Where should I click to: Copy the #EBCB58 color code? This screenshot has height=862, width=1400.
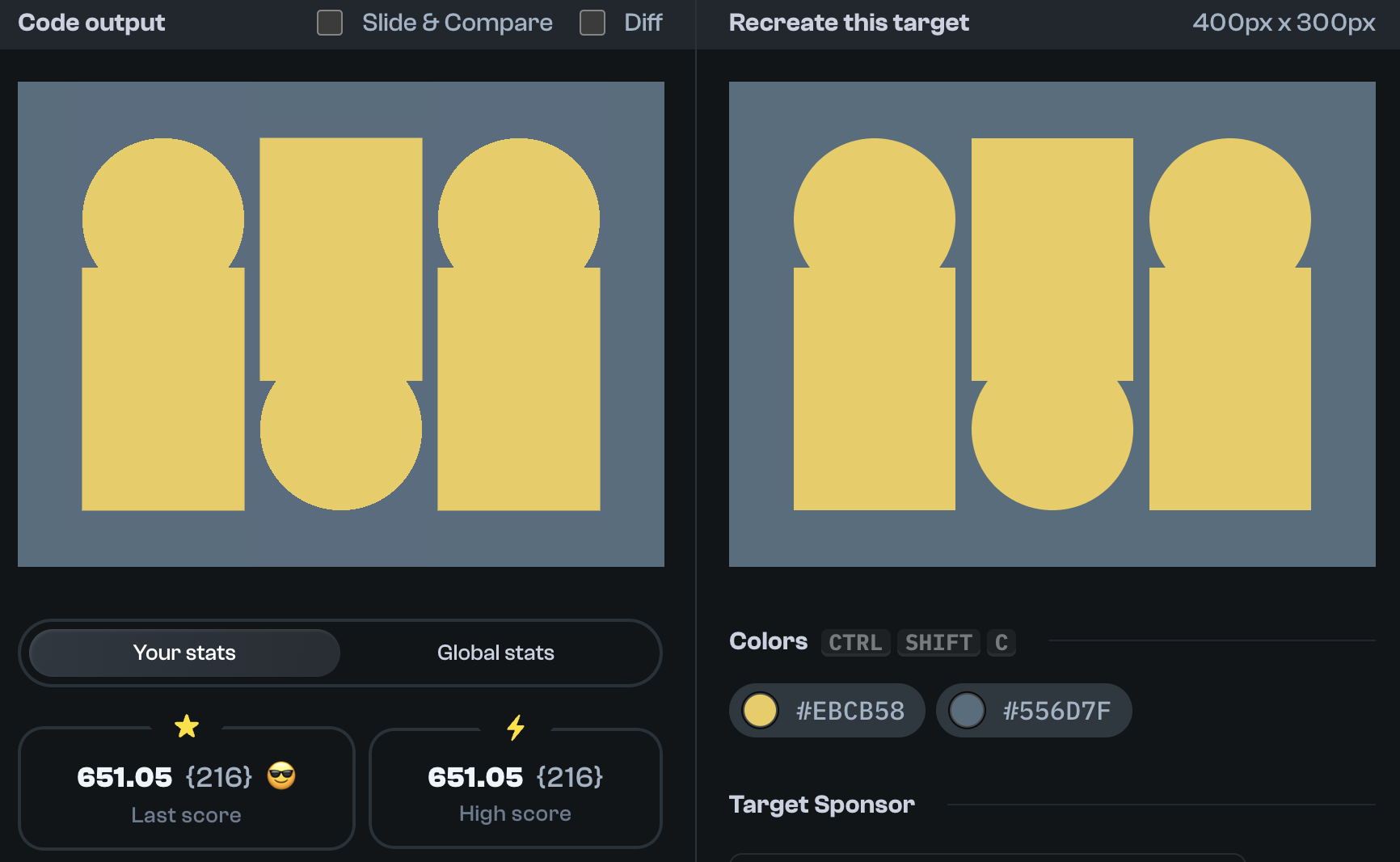849,710
